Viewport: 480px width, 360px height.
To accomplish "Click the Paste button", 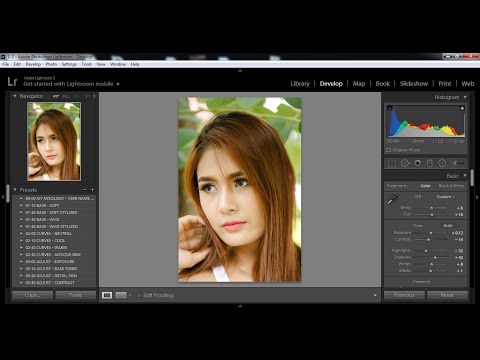I will (75, 295).
